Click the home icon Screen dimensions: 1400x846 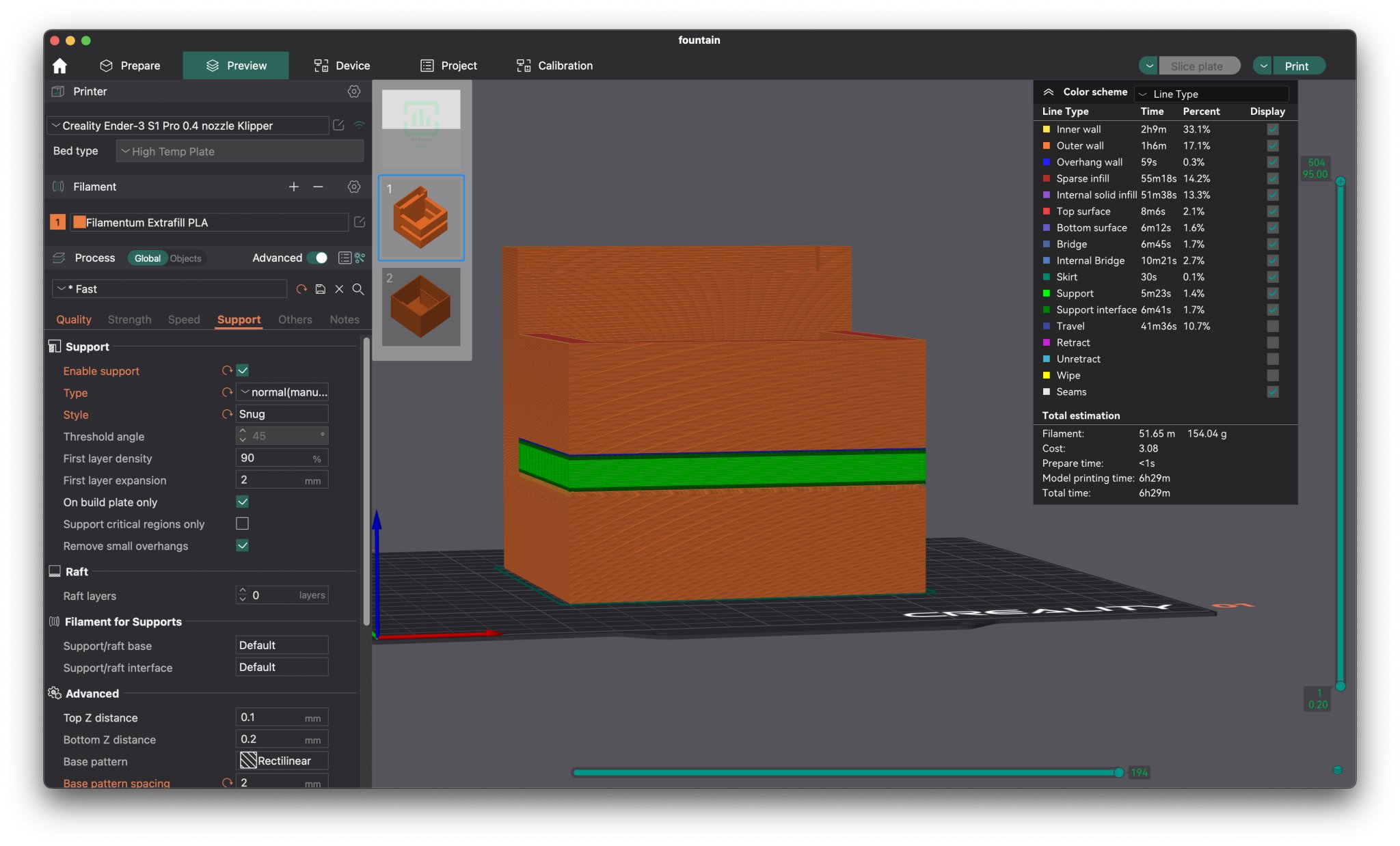(x=59, y=66)
